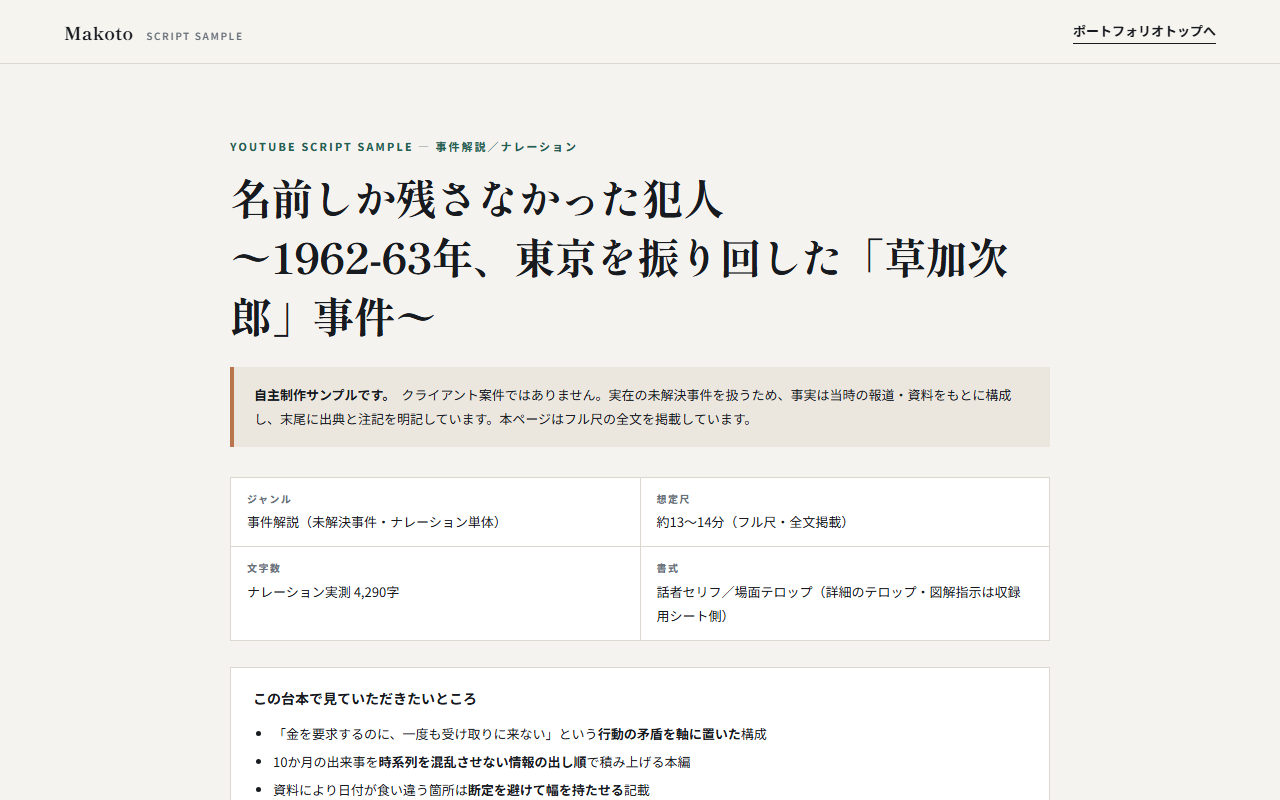Click the SCRIPT SAMPLE header label

point(194,36)
